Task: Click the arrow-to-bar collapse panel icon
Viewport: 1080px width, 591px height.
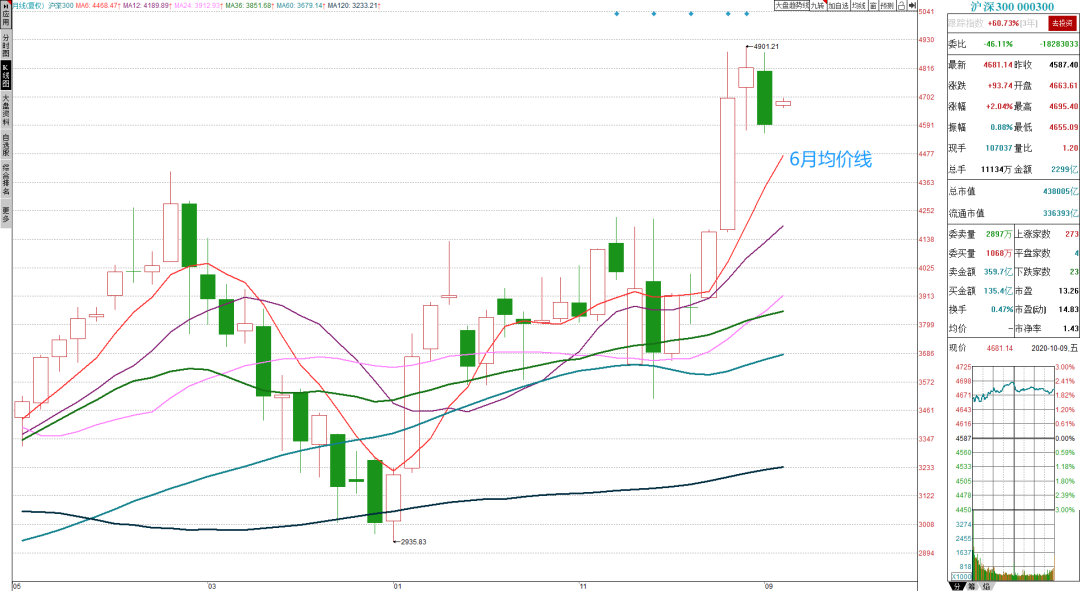Action: tap(912, 6)
